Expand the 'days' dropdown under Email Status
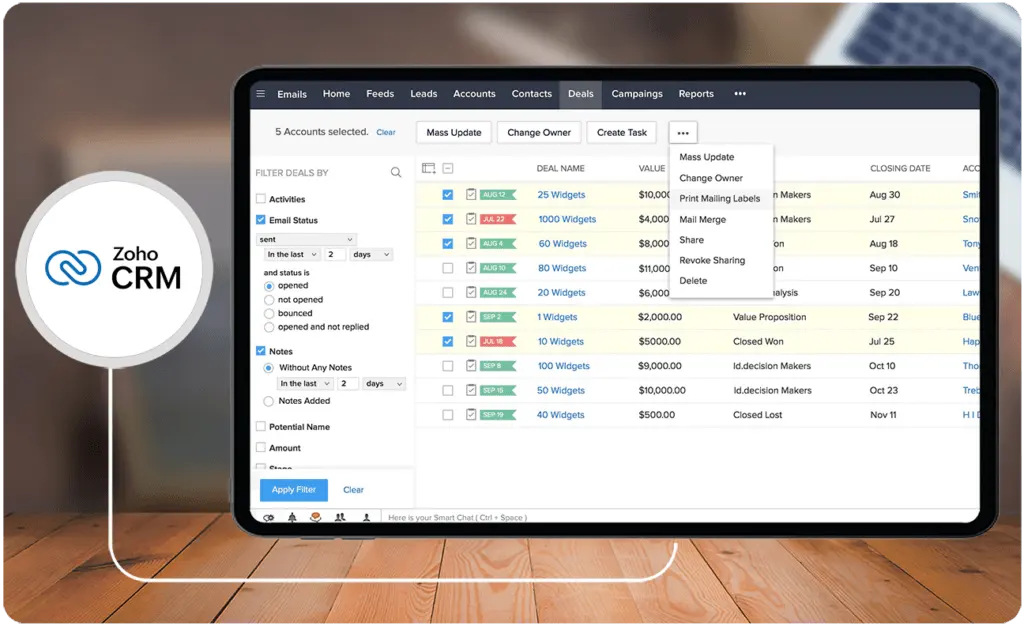1024x626 pixels. [x=371, y=255]
